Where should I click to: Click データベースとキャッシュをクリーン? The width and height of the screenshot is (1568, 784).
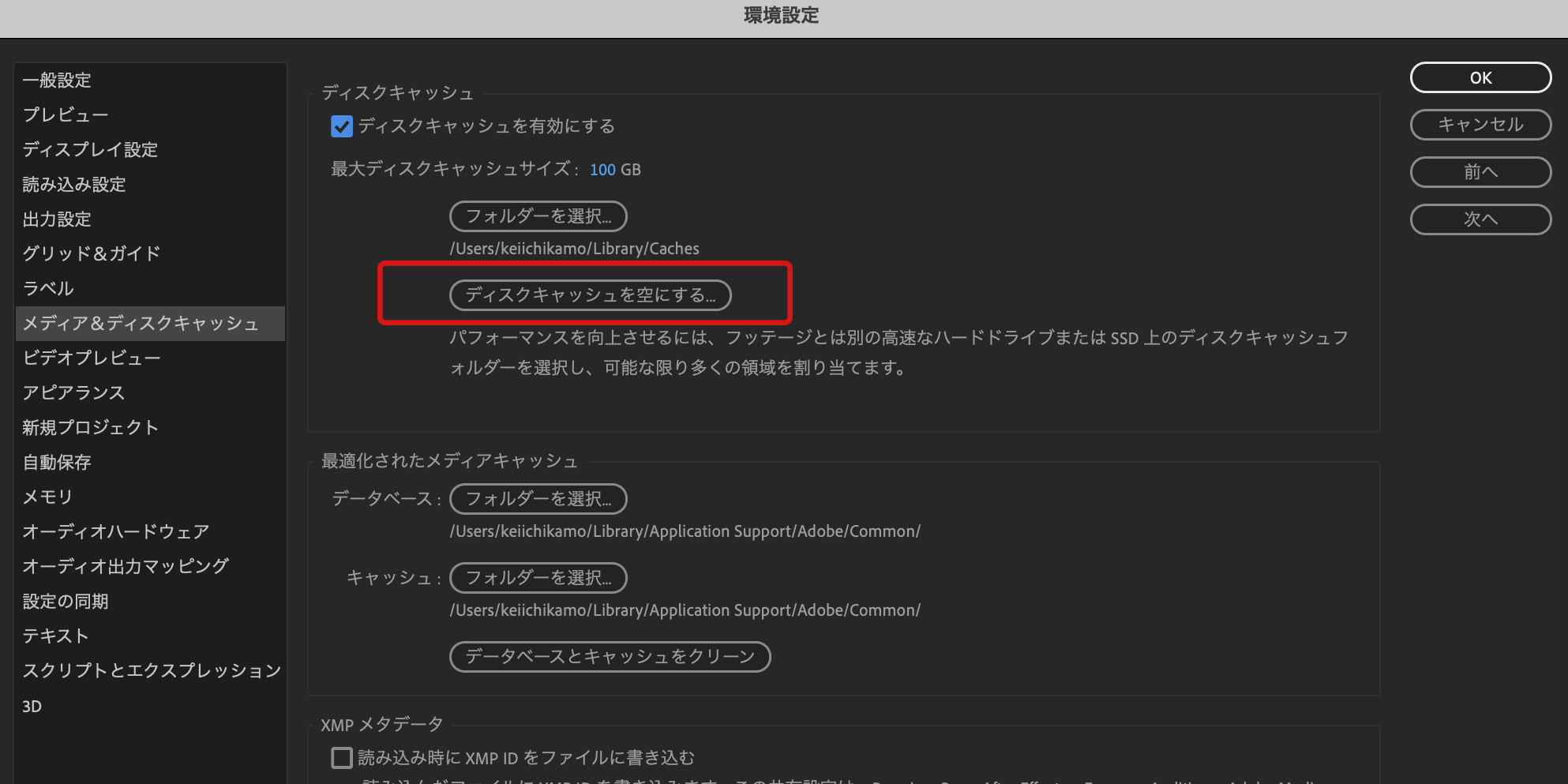[610, 656]
